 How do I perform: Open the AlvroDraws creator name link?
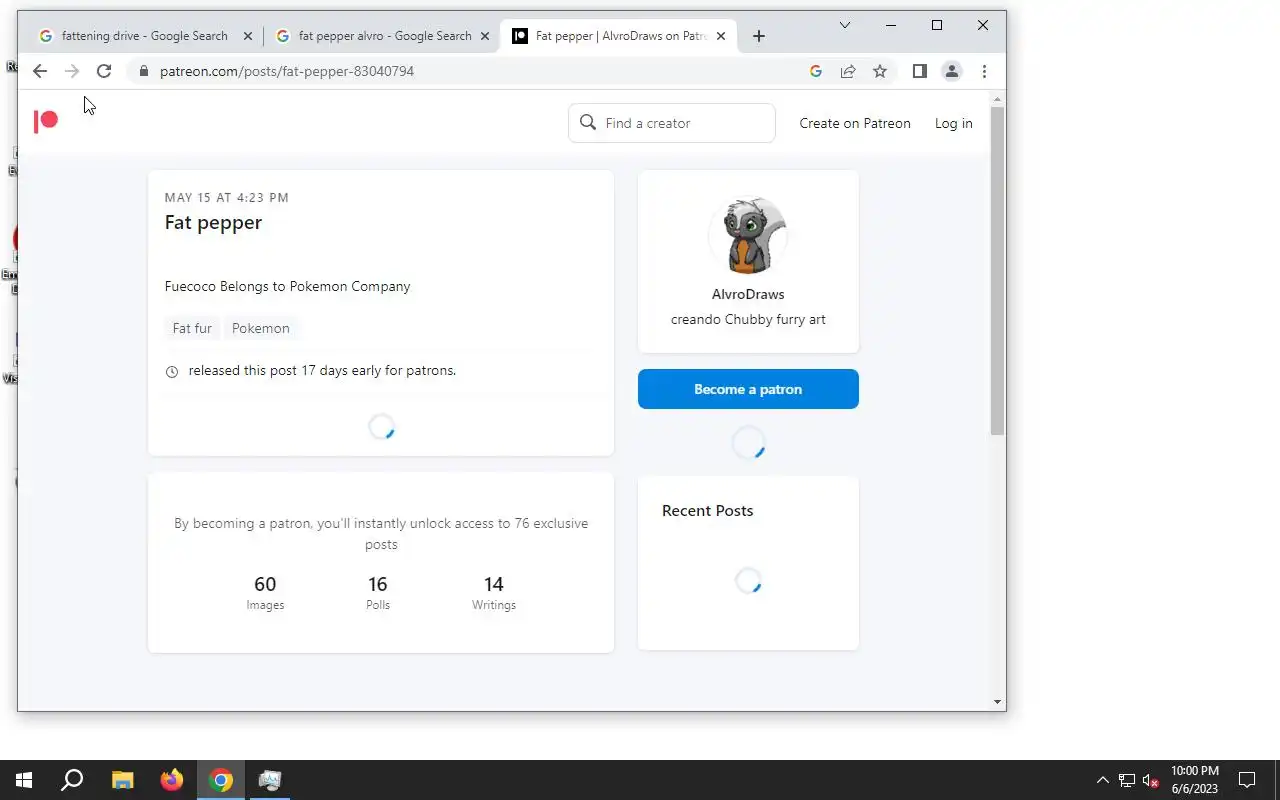[748, 294]
